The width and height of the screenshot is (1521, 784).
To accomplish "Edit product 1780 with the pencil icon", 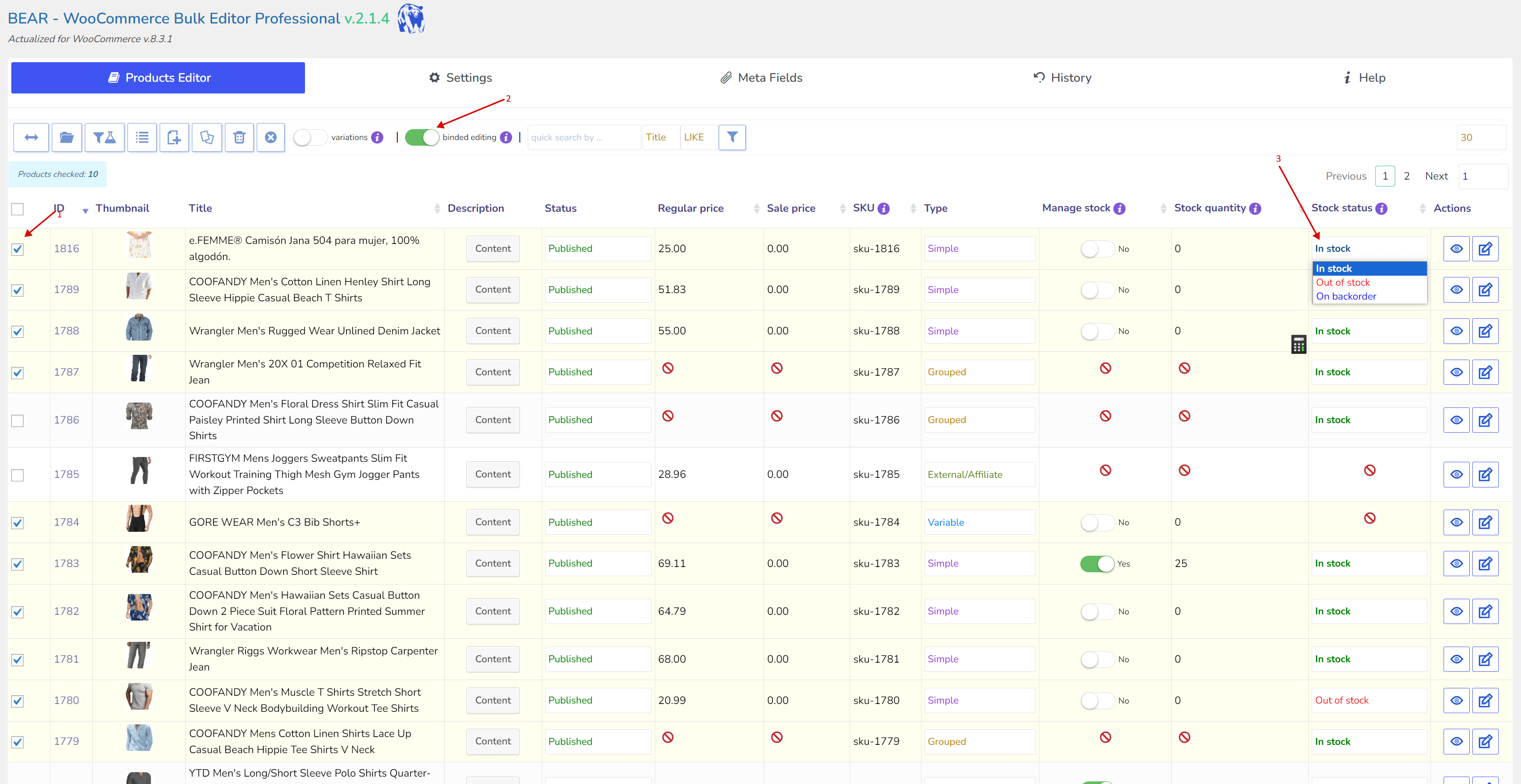I will coord(1485,700).
